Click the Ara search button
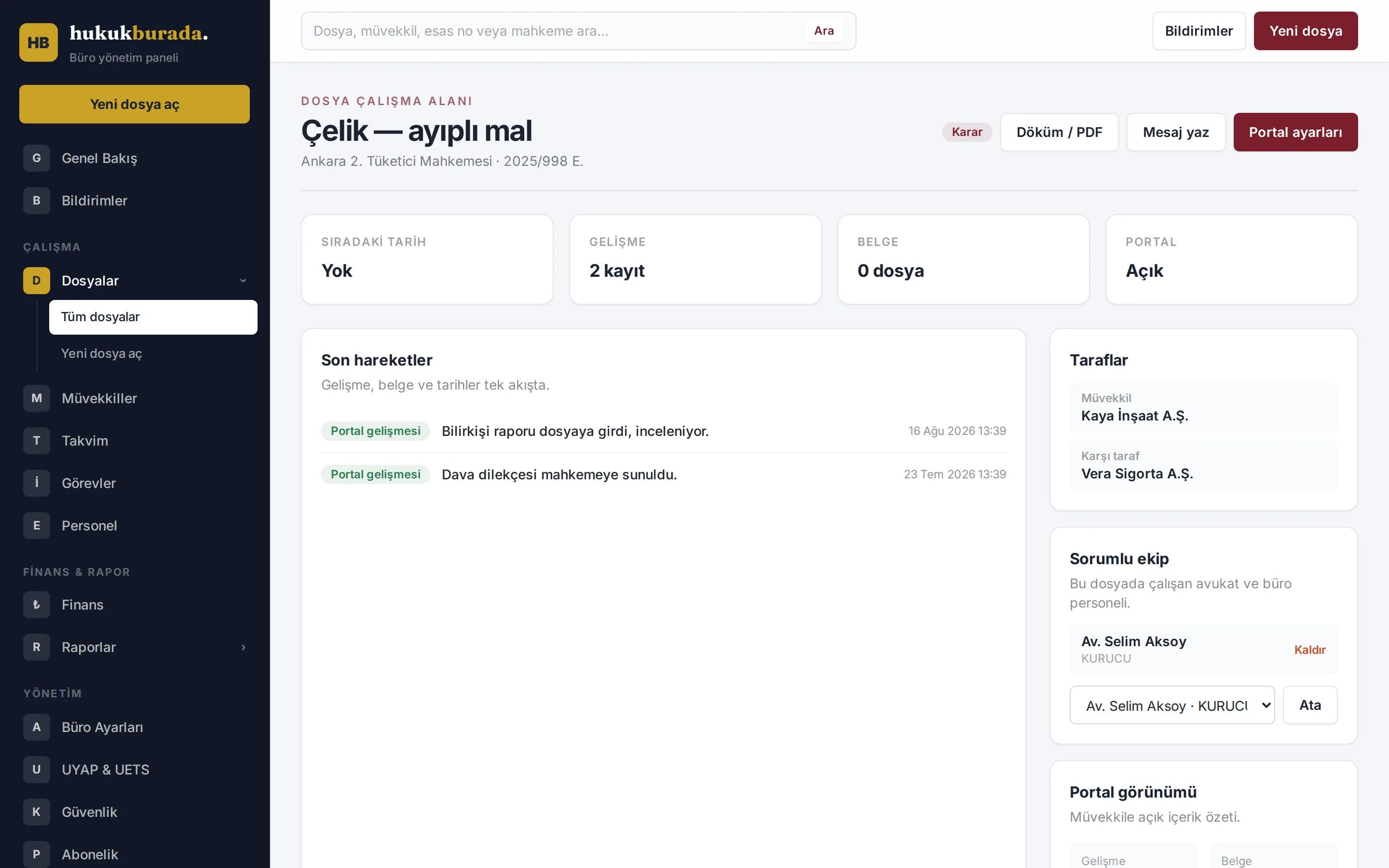The width and height of the screenshot is (1389, 868). click(824, 31)
